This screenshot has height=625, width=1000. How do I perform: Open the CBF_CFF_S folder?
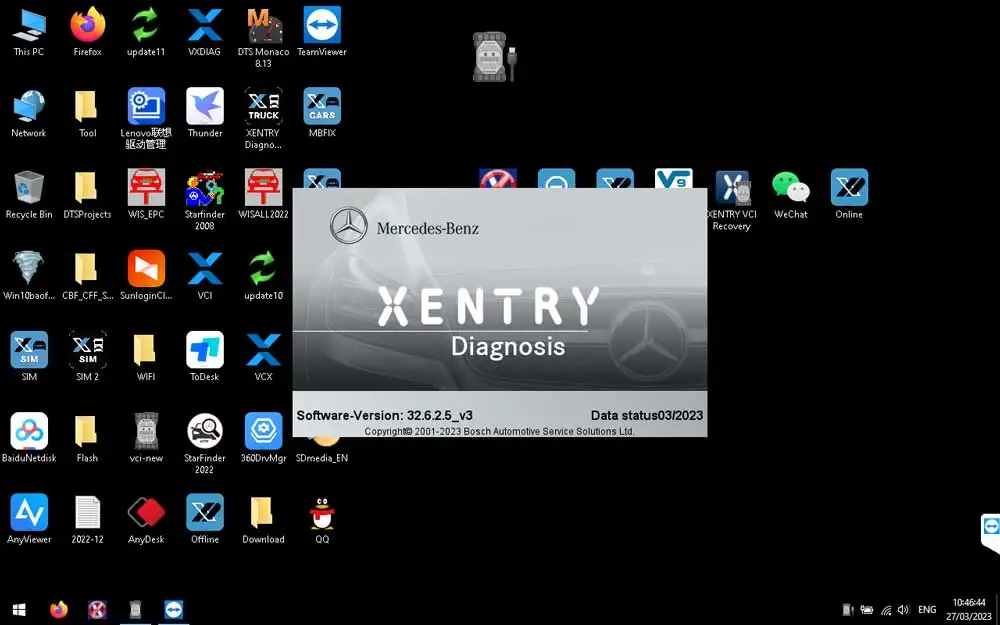pos(87,276)
